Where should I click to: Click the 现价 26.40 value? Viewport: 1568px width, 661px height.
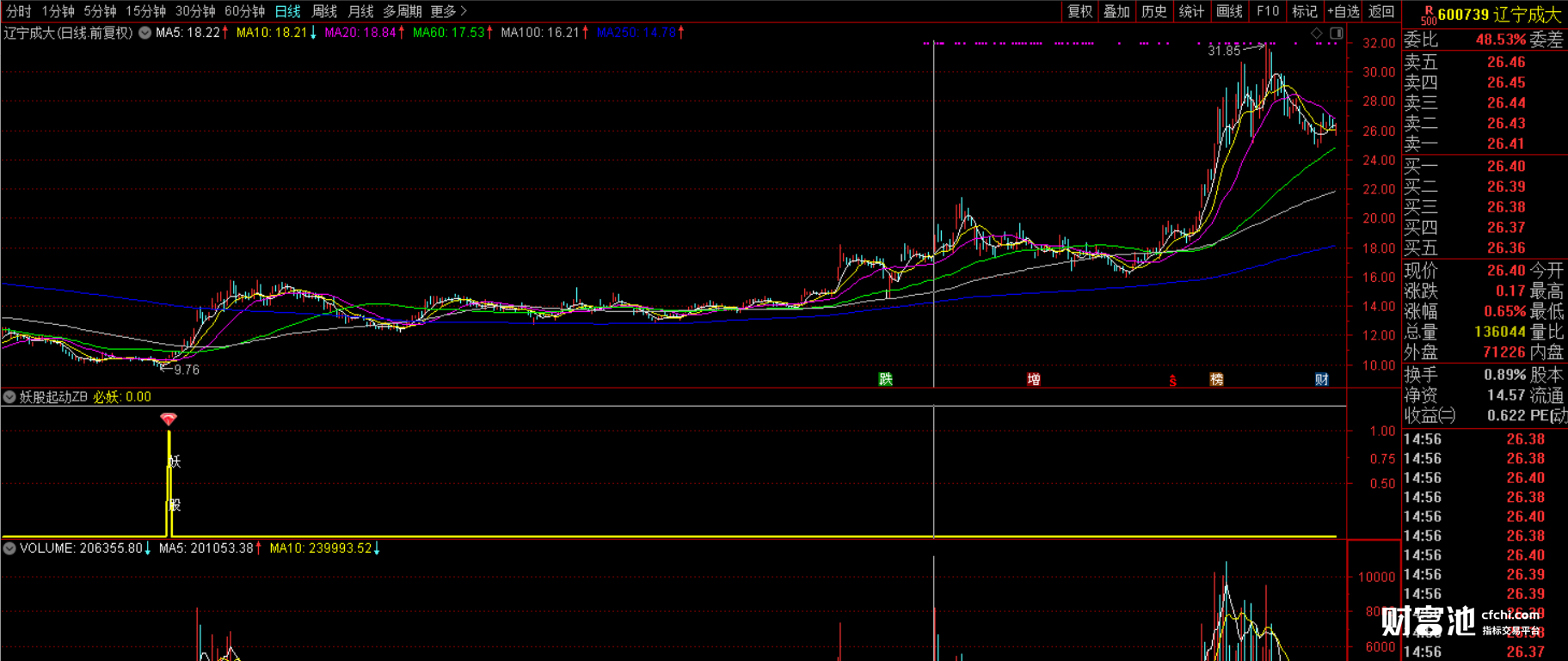(x=1506, y=270)
